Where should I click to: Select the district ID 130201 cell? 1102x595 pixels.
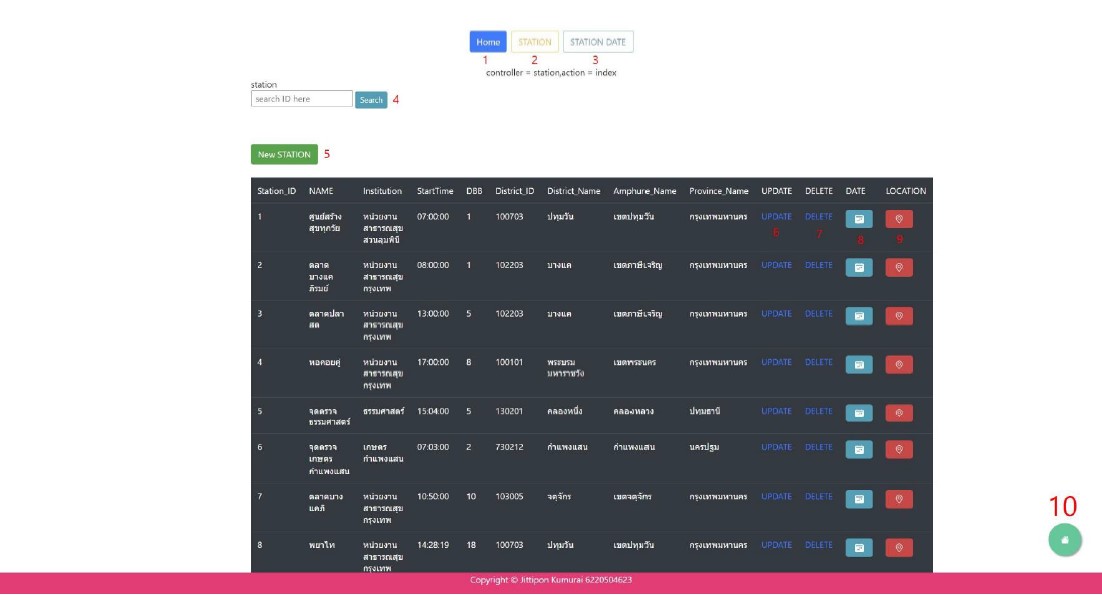509,412
